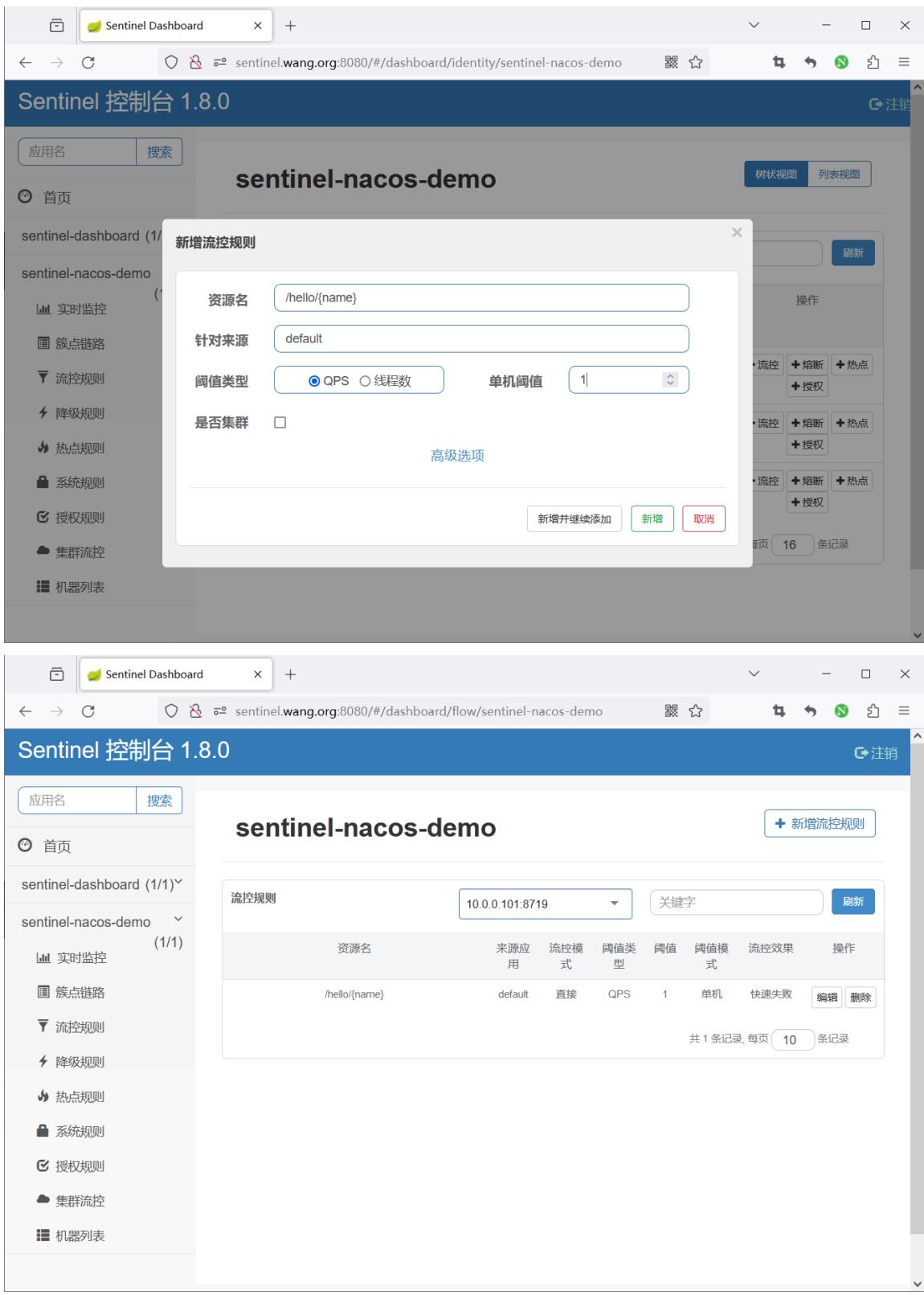Click 应用名 field in flow rules window
This screenshot has height=1295, width=924.
tap(77, 801)
